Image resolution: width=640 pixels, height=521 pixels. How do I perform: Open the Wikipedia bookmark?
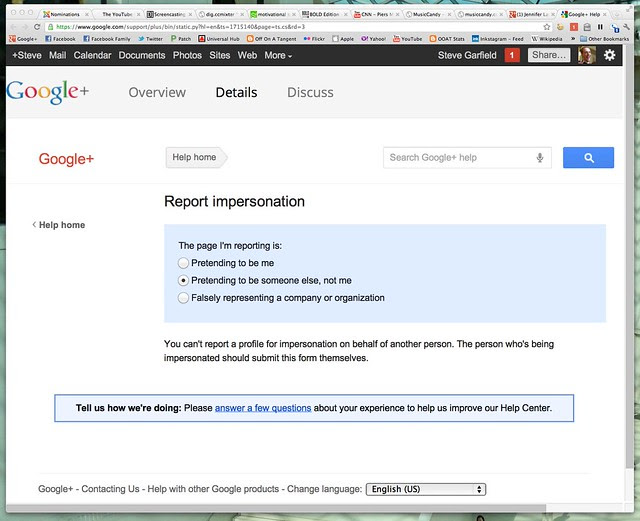point(547,39)
